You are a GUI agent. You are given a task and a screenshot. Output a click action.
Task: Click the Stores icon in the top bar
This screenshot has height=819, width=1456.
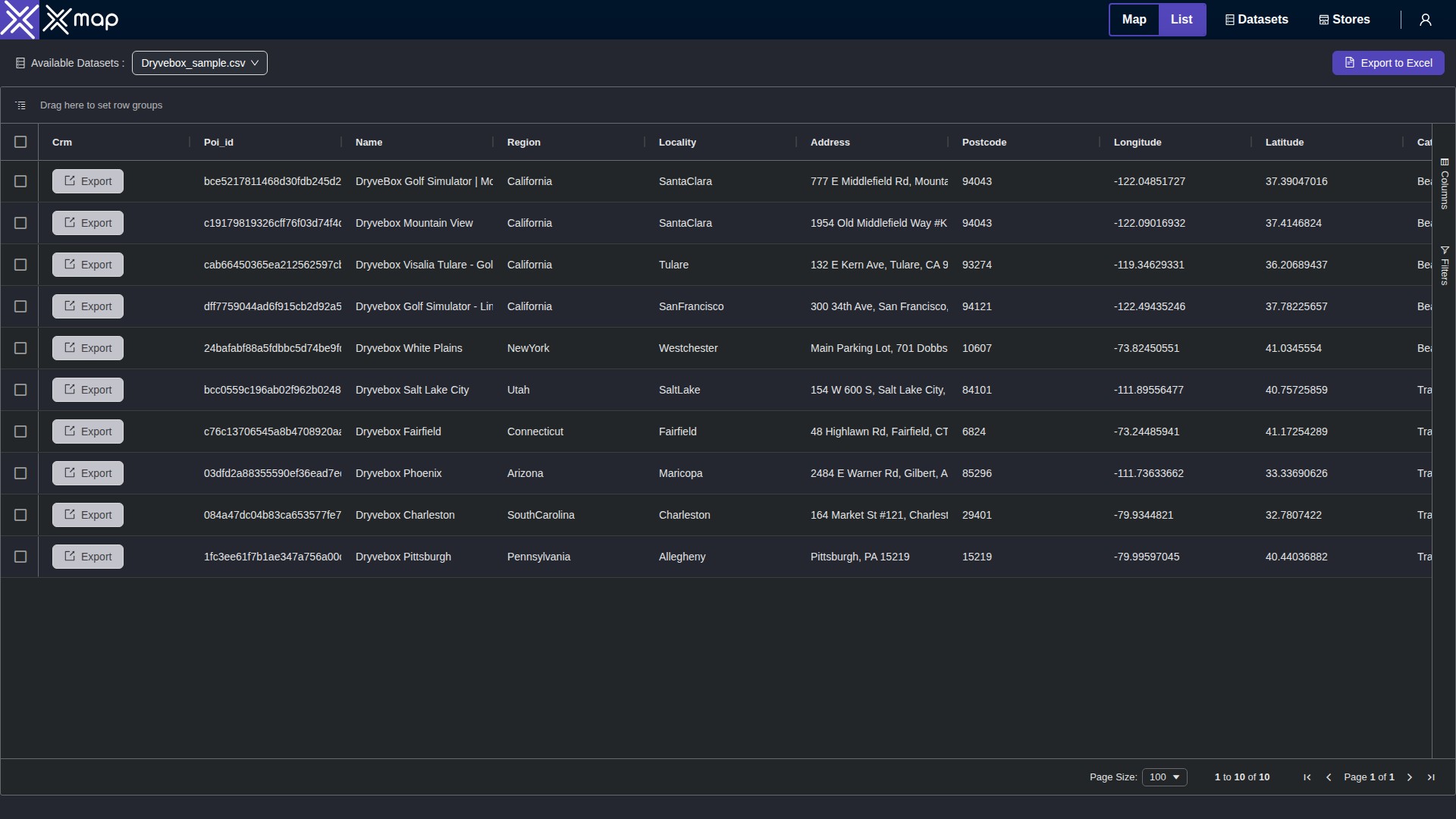[1343, 20]
